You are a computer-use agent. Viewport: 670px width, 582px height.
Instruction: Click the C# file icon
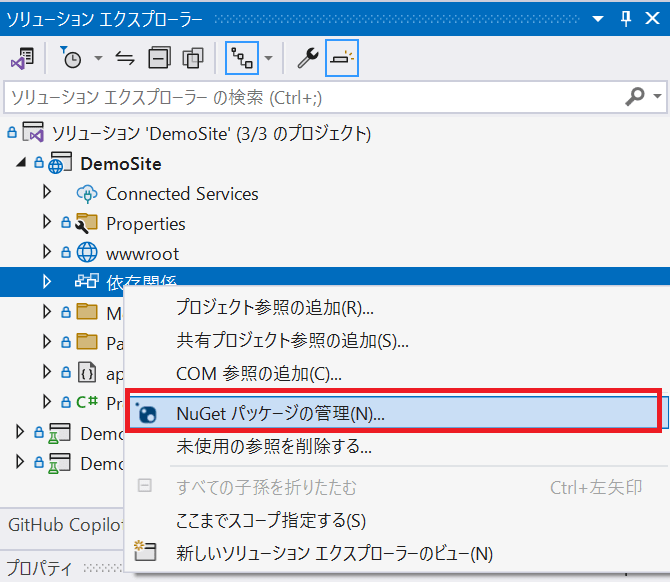coord(87,402)
